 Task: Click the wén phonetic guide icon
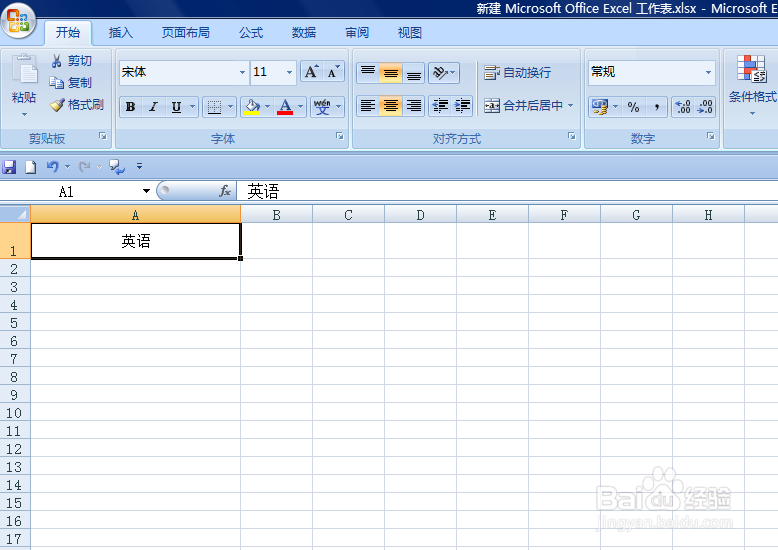[x=322, y=107]
